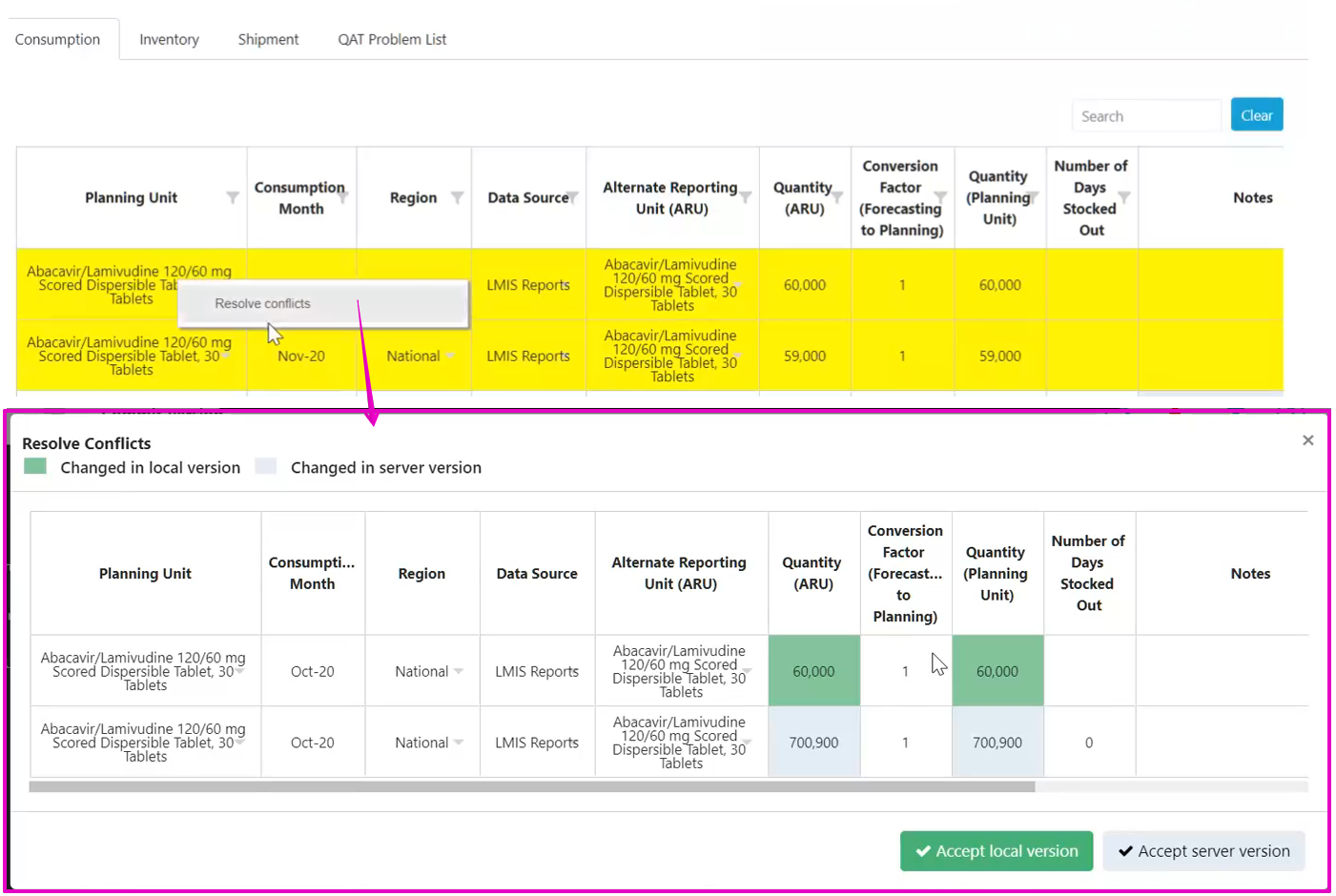1336x896 pixels.
Task: Click the light blue server version legend swatch
Action: (266, 466)
